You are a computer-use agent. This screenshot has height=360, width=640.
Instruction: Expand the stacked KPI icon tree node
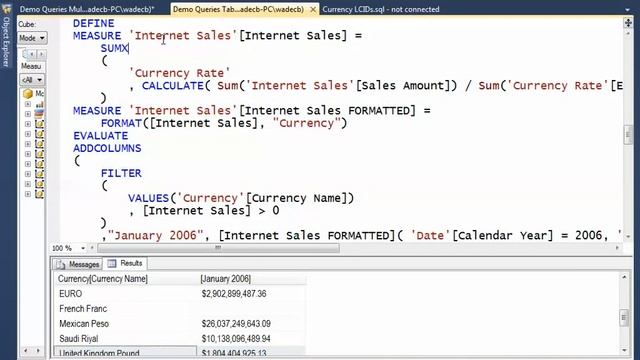pyautogui.click(x=28, y=114)
